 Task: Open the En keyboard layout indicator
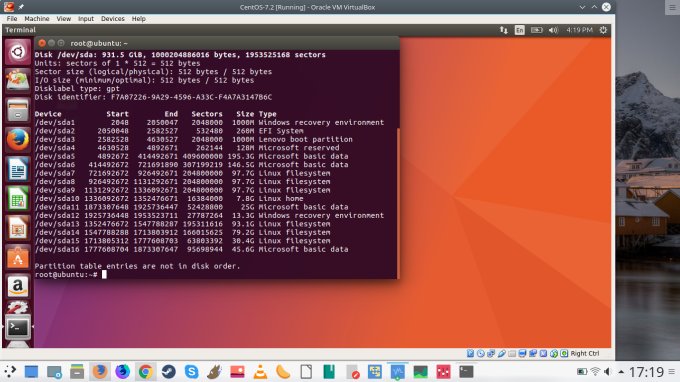coord(520,30)
